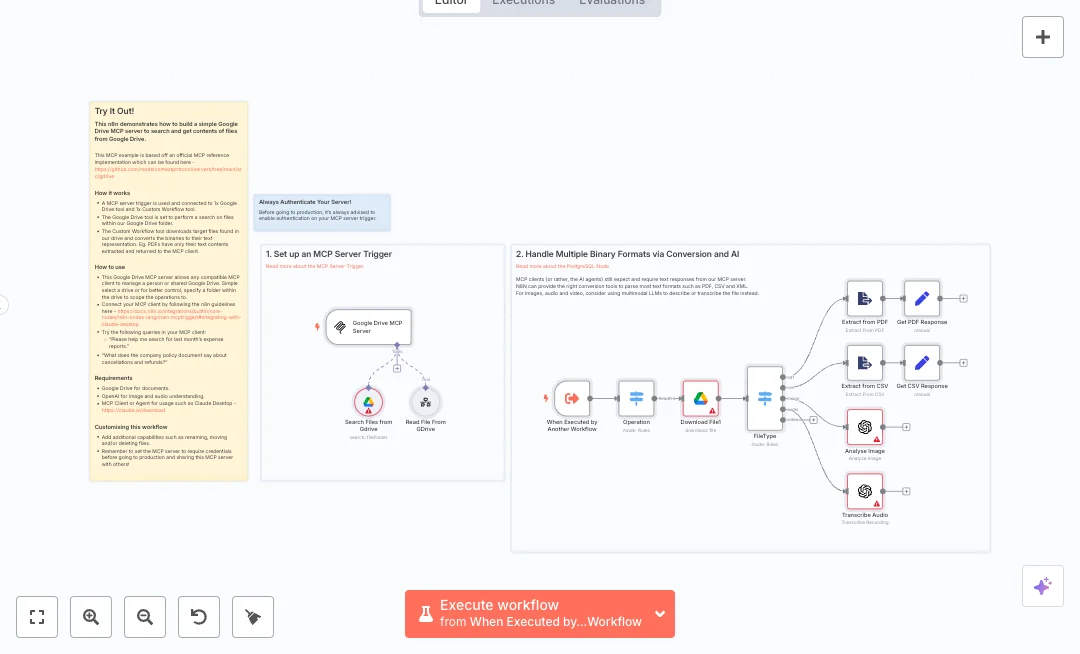Screen dimensions: 1080x654
Task: Select the Download File1 Google Drive node
Action: pyautogui.click(x=700, y=398)
